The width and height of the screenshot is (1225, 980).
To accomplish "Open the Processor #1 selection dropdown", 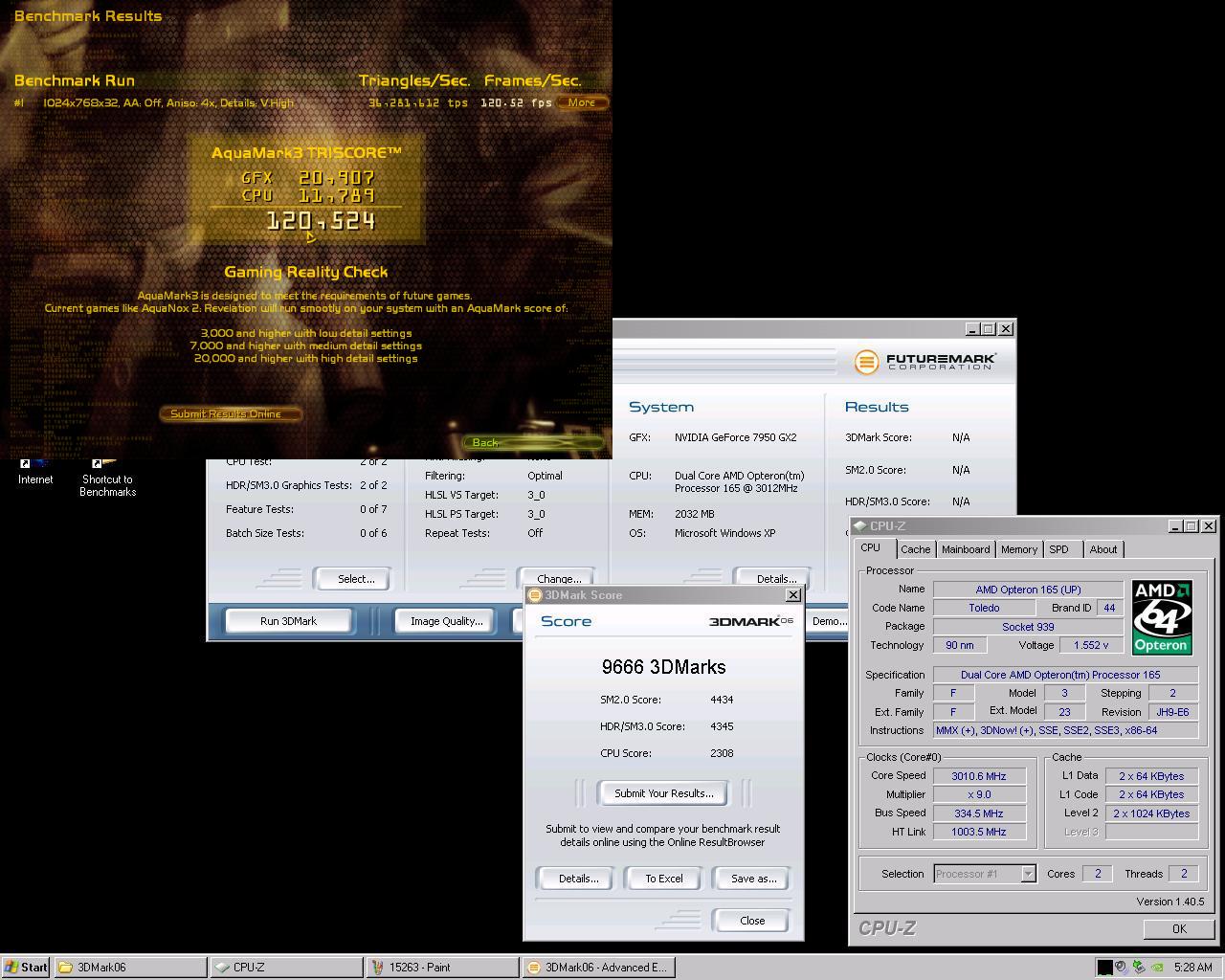I will click(x=985, y=874).
